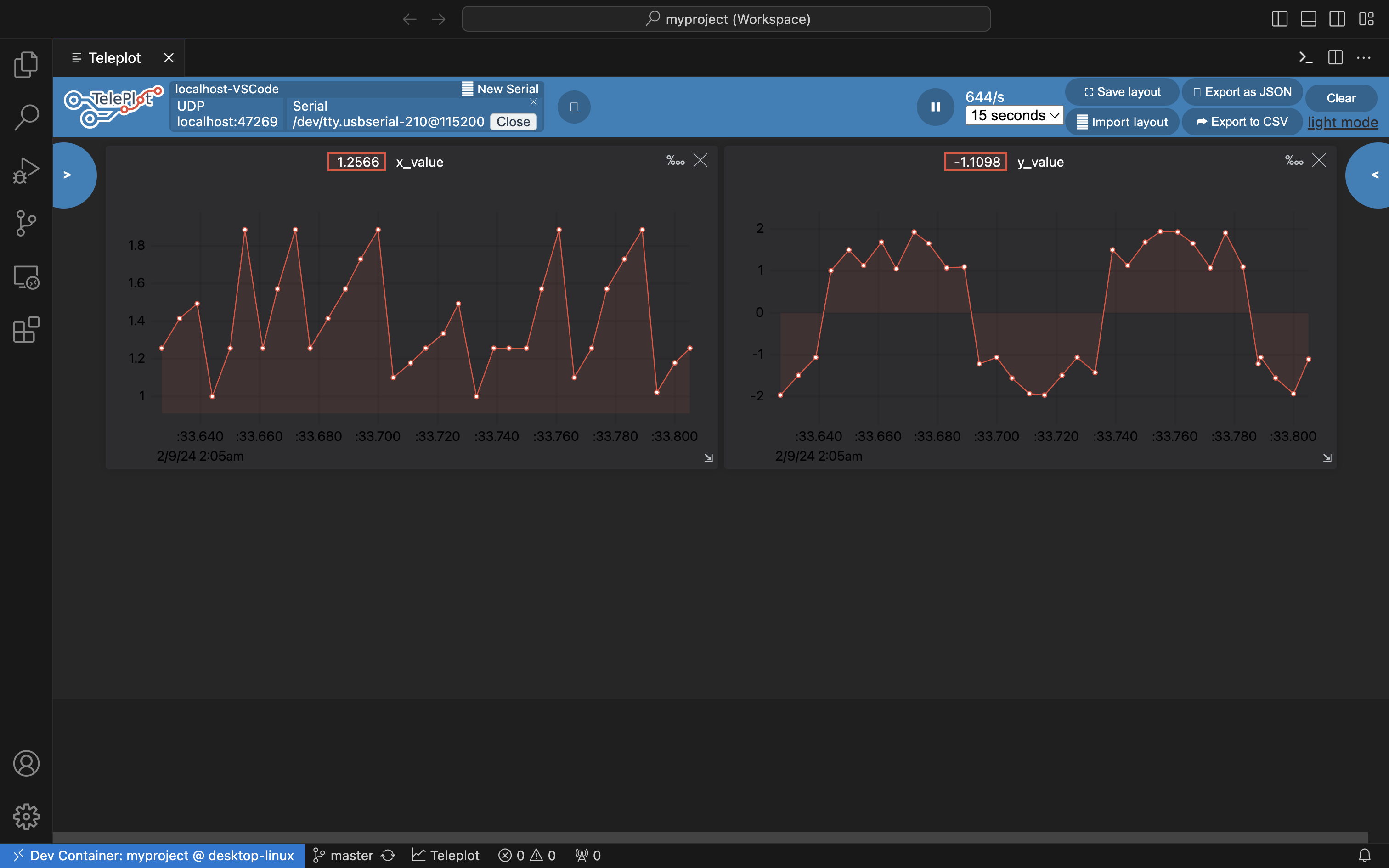The height and width of the screenshot is (868, 1389).
Task: Click Export to CSV button
Action: (1242, 122)
